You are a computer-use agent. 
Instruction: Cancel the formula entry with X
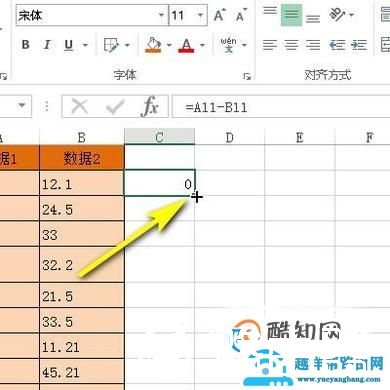(79, 107)
